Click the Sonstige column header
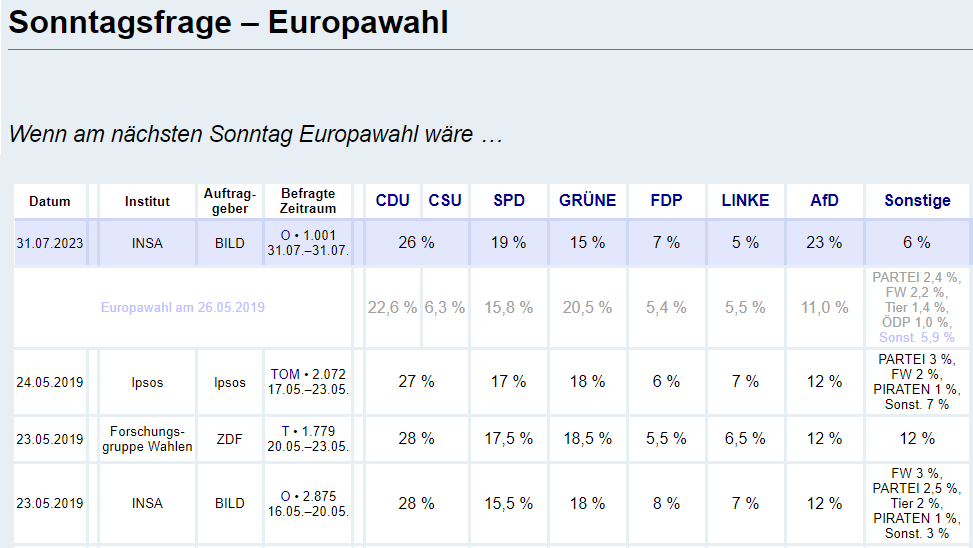The height and width of the screenshot is (548, 973). pos(917,200)
